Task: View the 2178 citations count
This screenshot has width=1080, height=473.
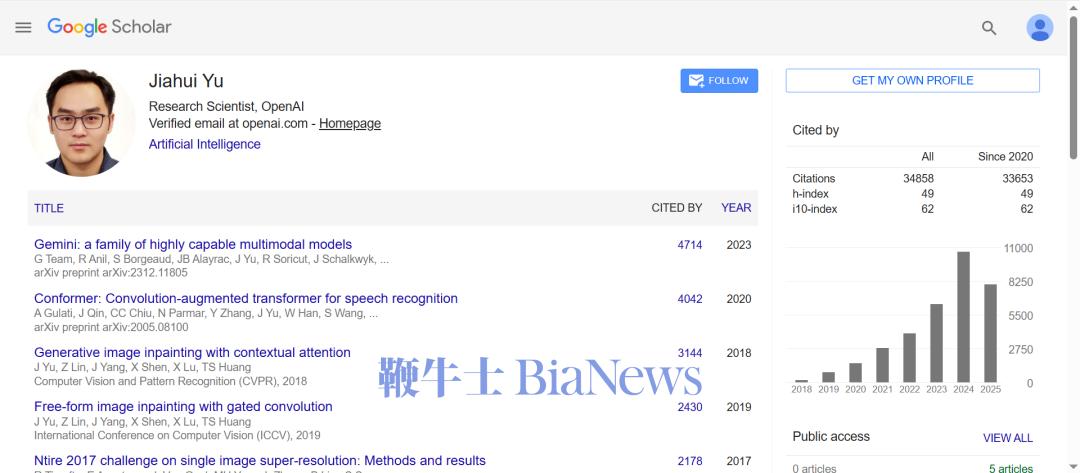Action: click(690, 461)
